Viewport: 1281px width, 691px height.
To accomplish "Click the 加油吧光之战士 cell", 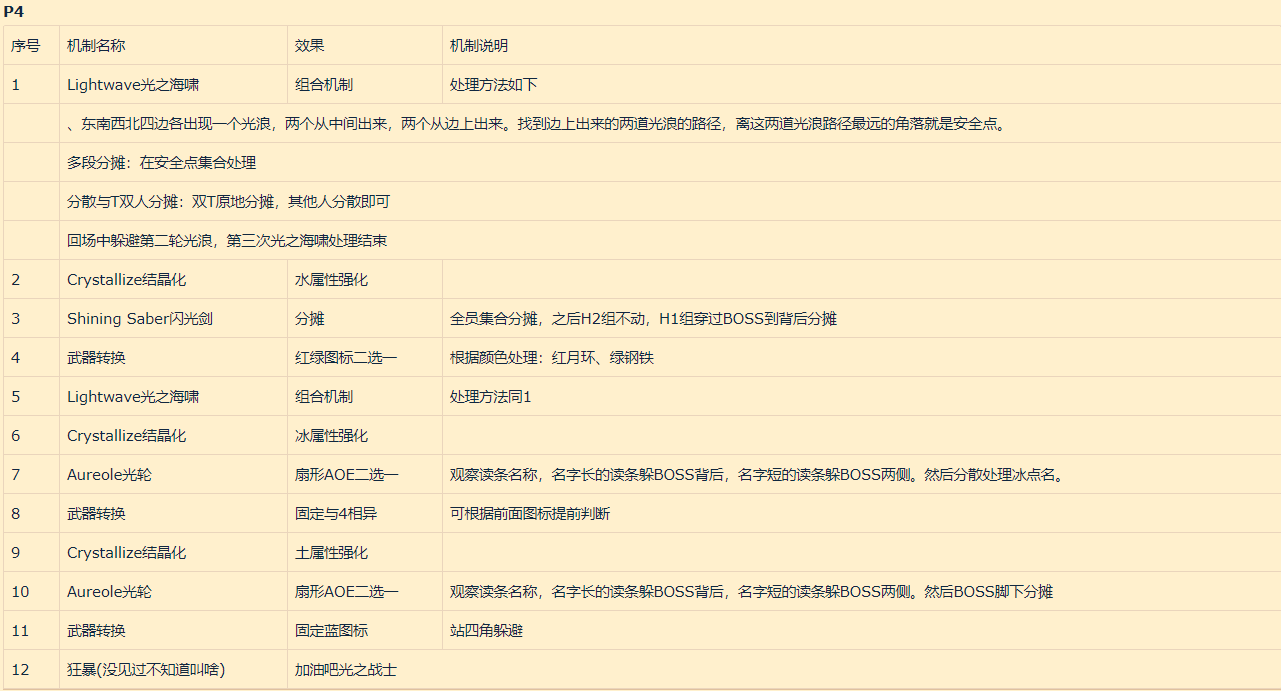I will click(346, 670).
